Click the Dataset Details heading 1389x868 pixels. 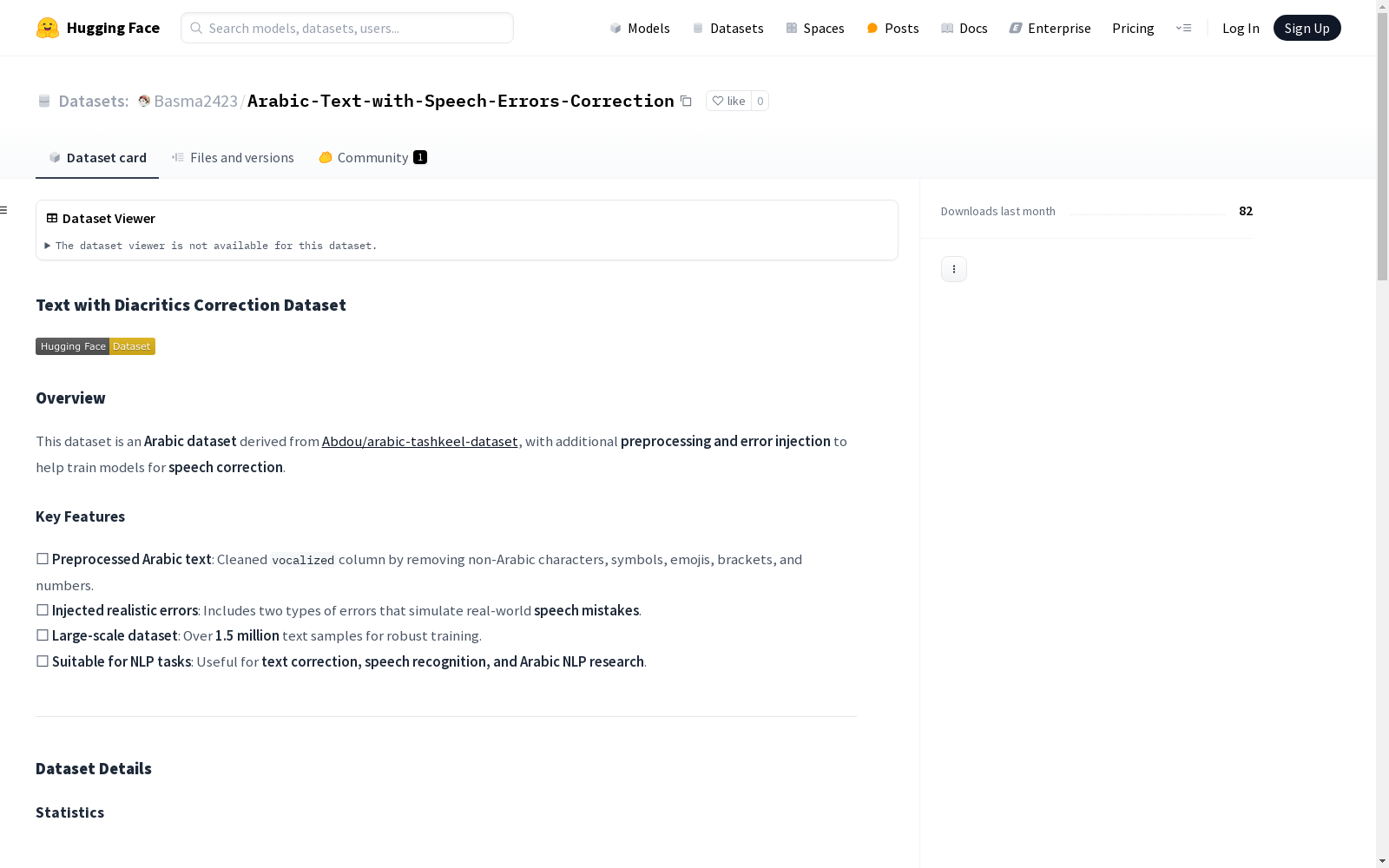(94, 769)
